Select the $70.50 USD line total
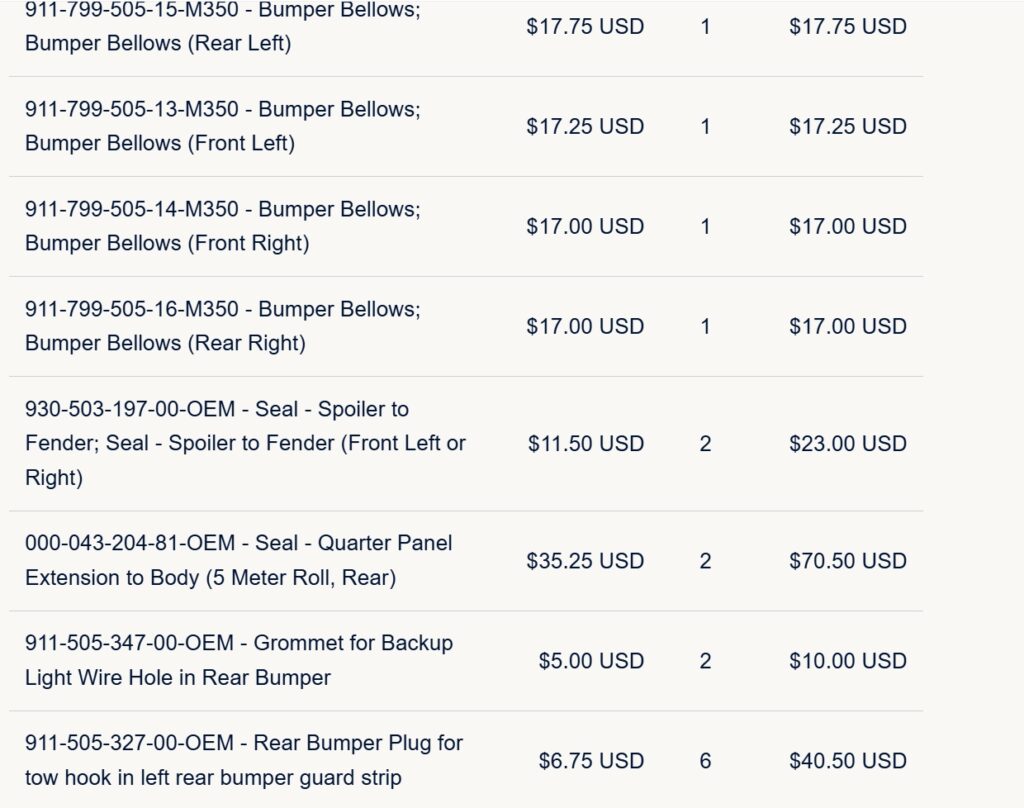1024x808 pixels. 848,561
